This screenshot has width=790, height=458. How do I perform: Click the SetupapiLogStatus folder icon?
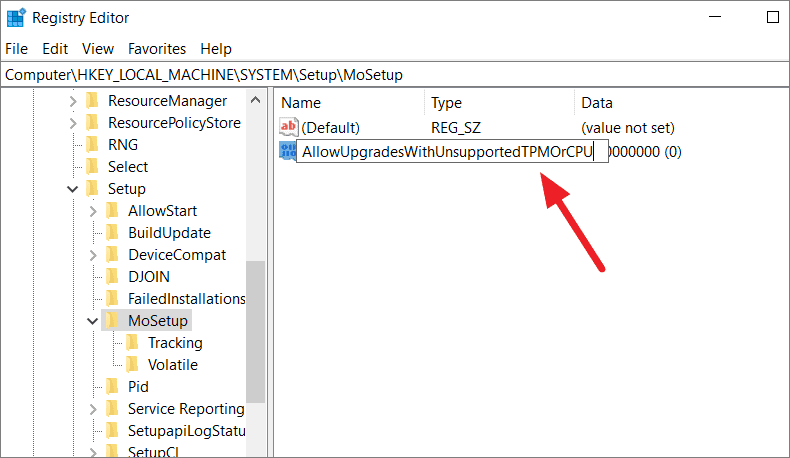112,431
